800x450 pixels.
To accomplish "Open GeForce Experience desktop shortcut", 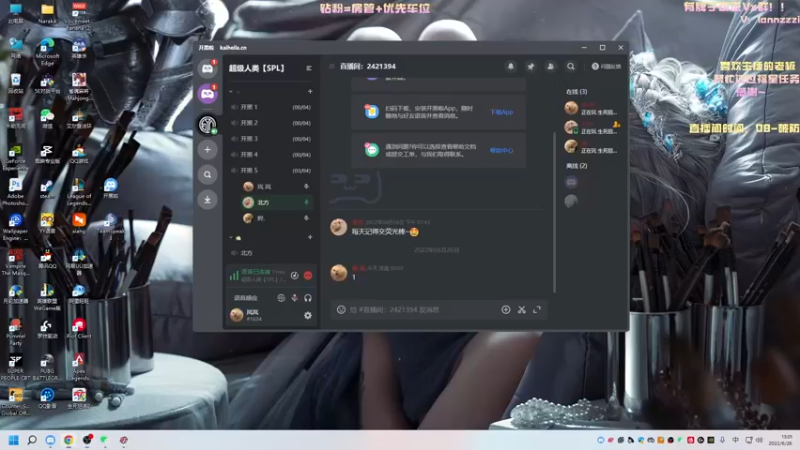I will [x=15, y=158].
